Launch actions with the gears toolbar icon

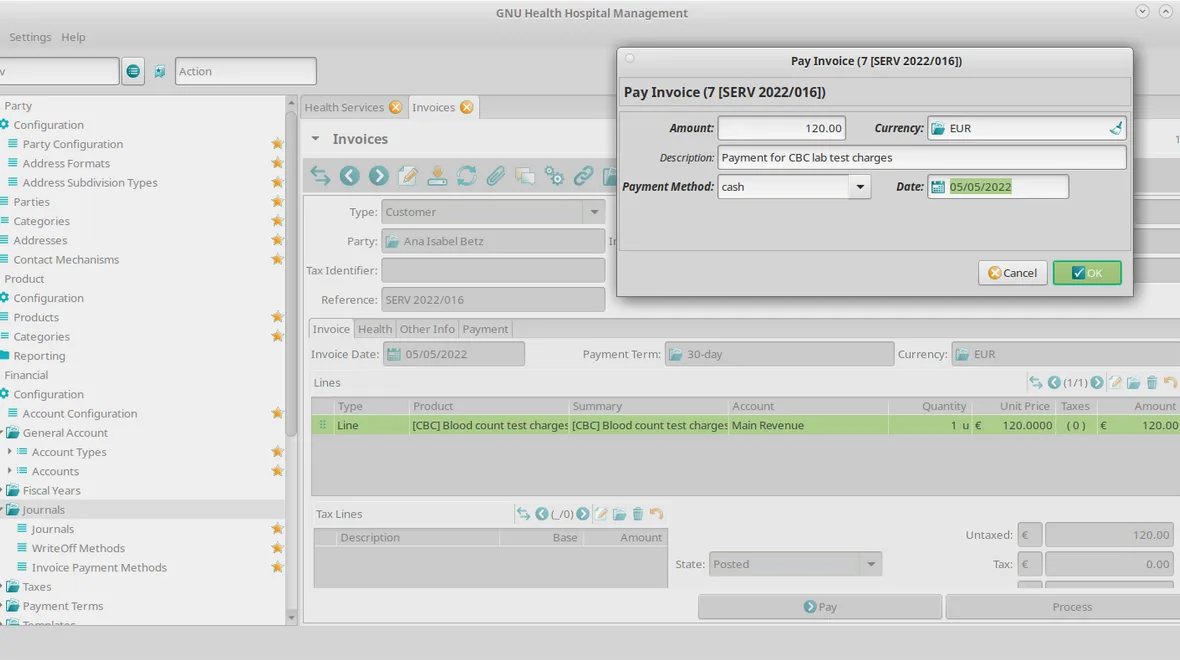tap(554, 176)
